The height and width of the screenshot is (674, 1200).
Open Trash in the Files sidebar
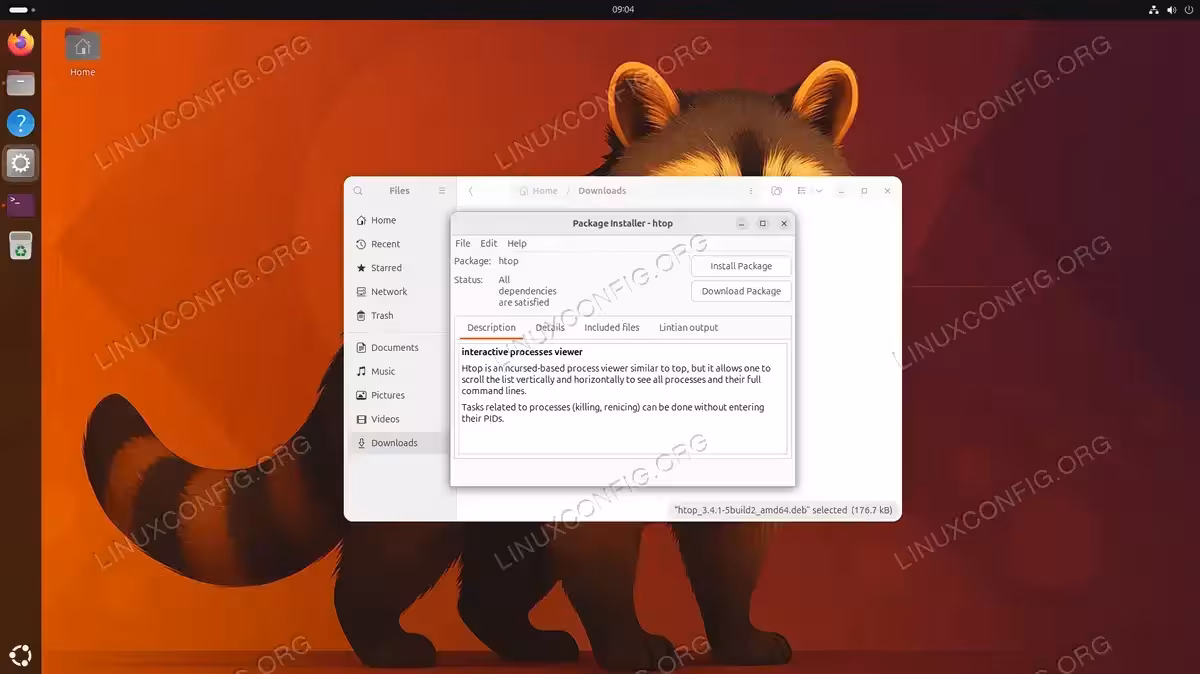(x=400, y=316)
